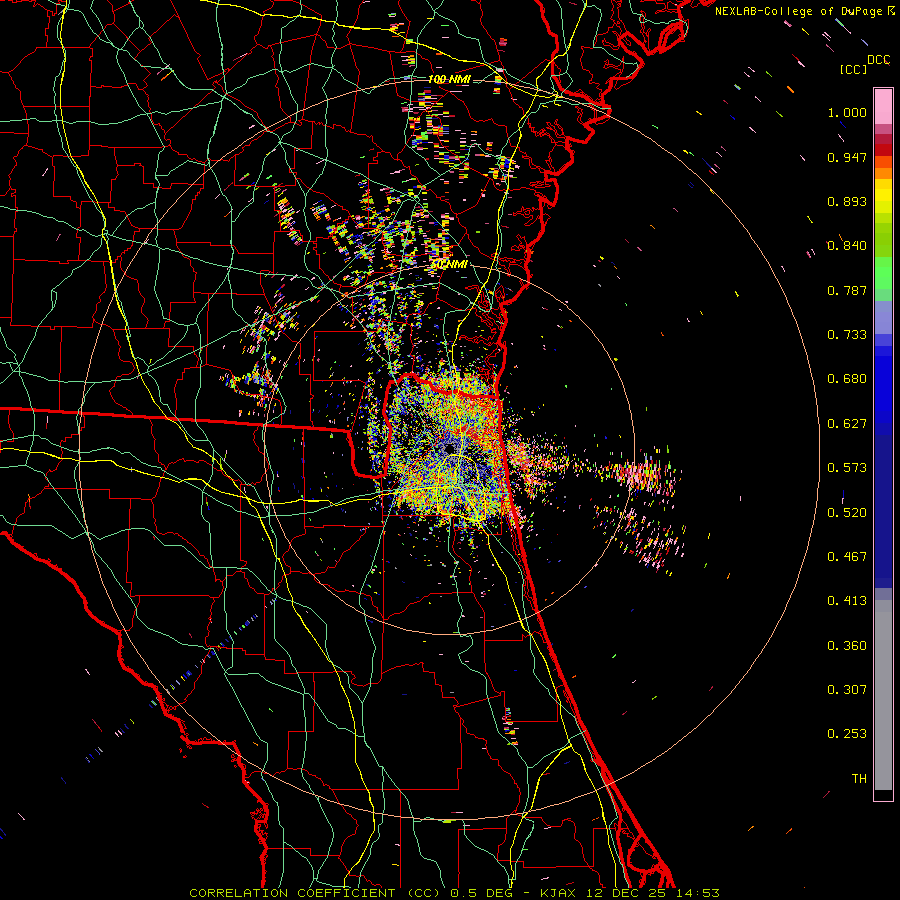Click the 14:53 timestamp in the caption
Viewport: 900px width, 900px height.
pyautogui.click(x=697, y=893)
